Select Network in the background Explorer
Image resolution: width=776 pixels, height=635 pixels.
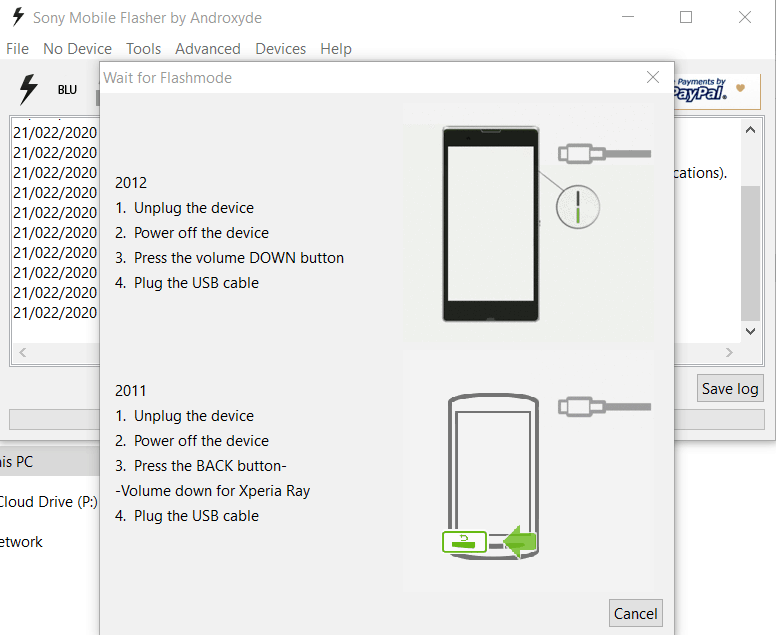[x=21, y=542]
